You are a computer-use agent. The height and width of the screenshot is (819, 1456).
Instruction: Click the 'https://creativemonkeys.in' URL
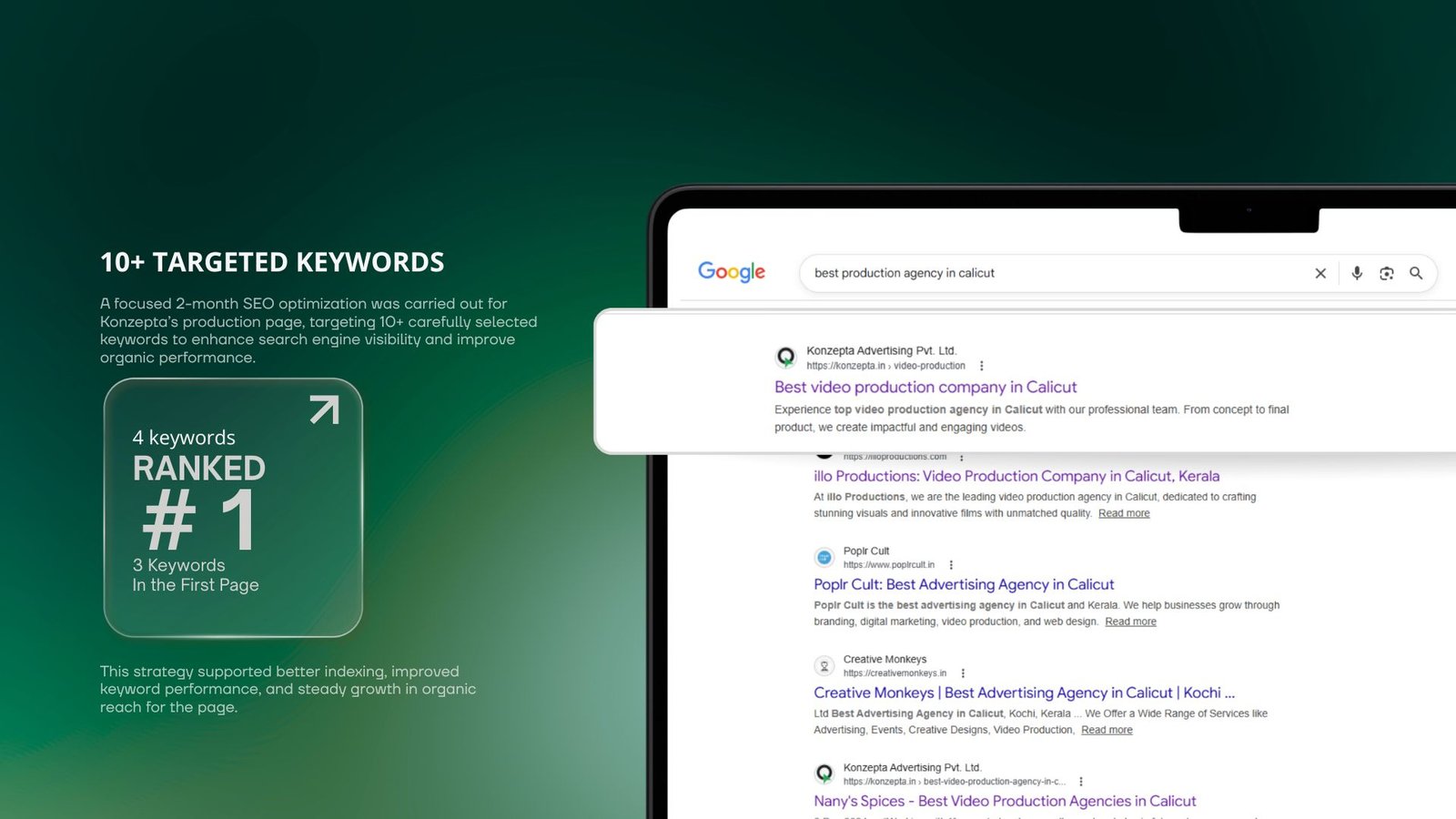tap(895, 673)
